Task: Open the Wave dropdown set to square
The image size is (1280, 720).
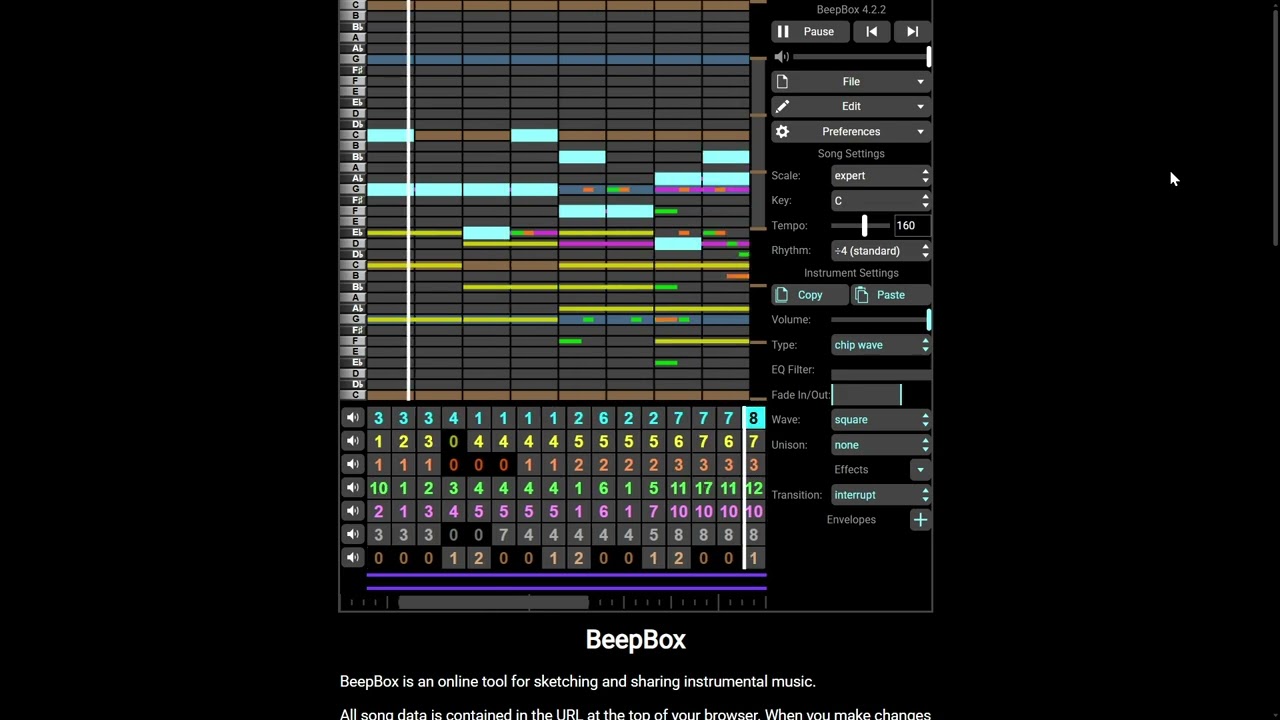Action: [x=881, y=420]
